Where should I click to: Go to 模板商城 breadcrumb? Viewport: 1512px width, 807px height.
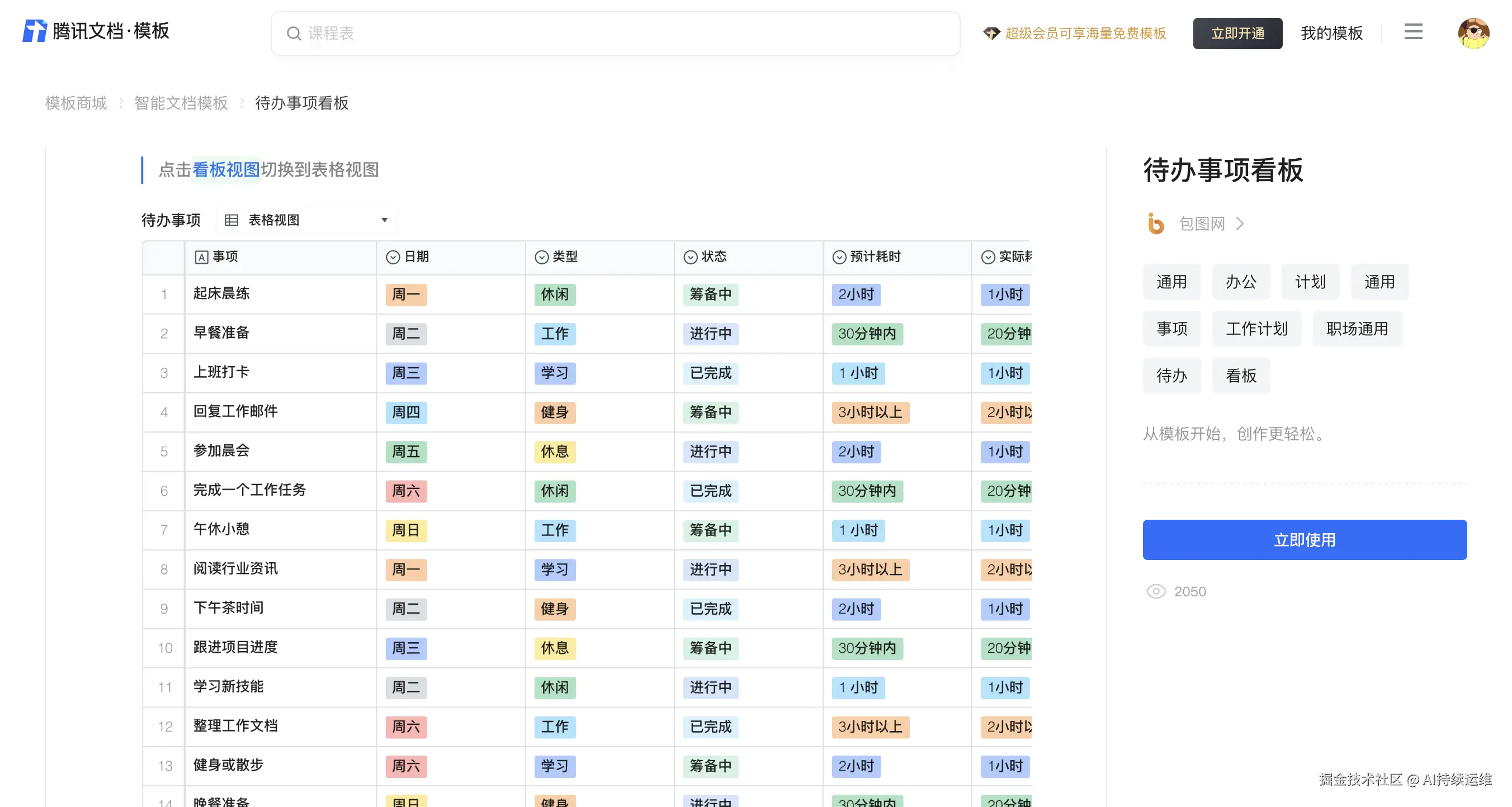coord(75,103)
